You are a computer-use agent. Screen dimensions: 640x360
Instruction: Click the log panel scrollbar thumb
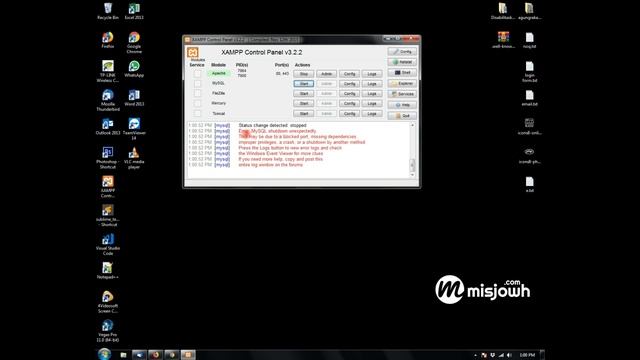[412, 165]
